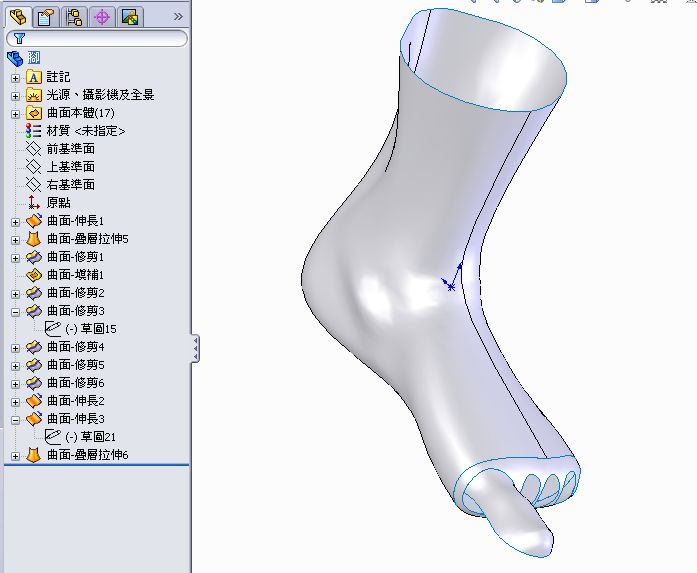Select the 曲面-修剪4 trim icon
The image size is (697, 573).
click(x=34, y=347)
